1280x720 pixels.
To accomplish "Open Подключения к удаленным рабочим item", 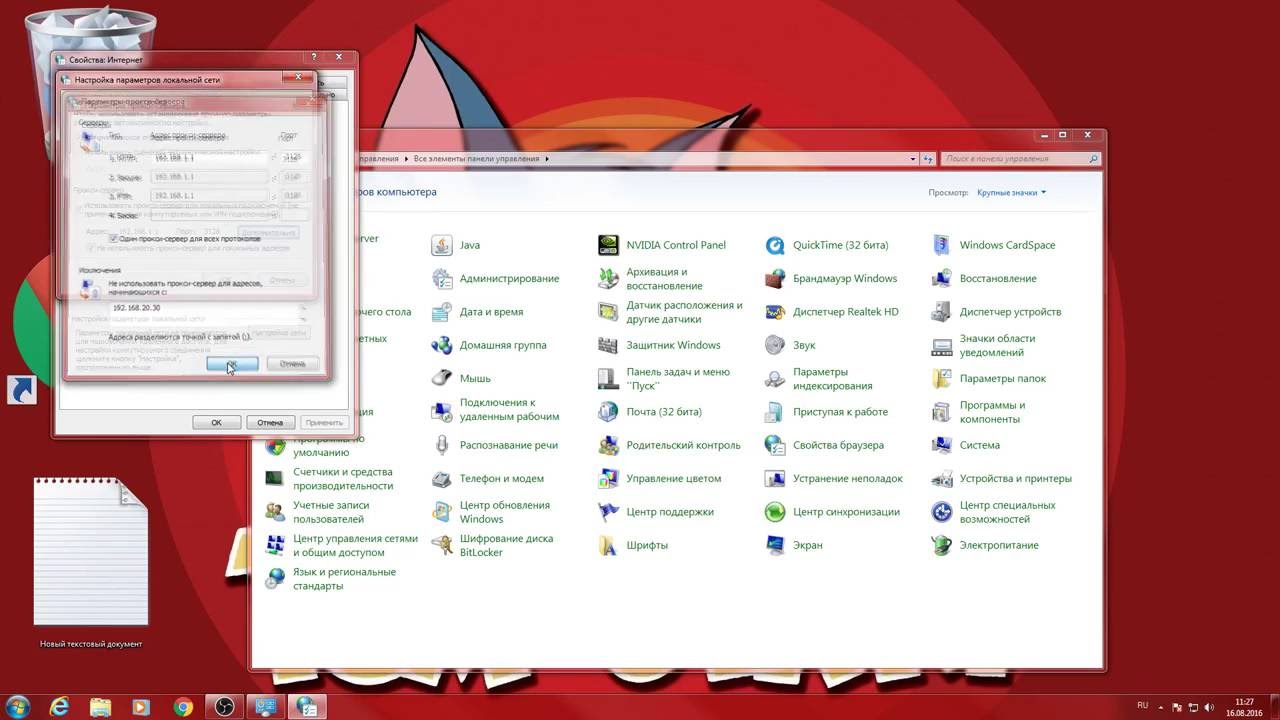I will [x=495, y=411].
